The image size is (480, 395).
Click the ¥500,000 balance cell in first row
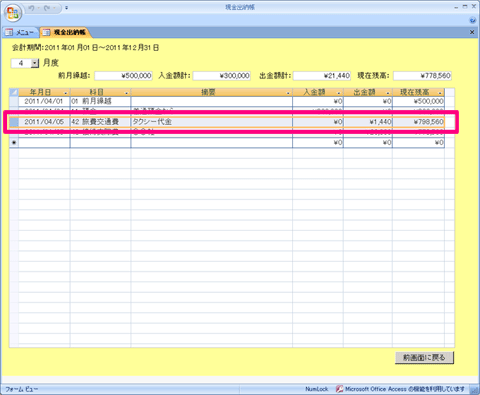[418, 101]
